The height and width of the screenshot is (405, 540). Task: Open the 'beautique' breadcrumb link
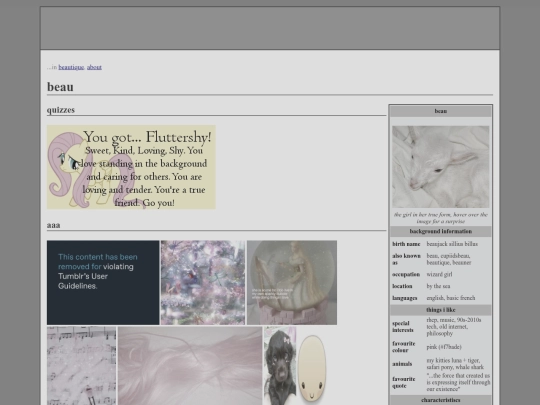pos(71,67)
